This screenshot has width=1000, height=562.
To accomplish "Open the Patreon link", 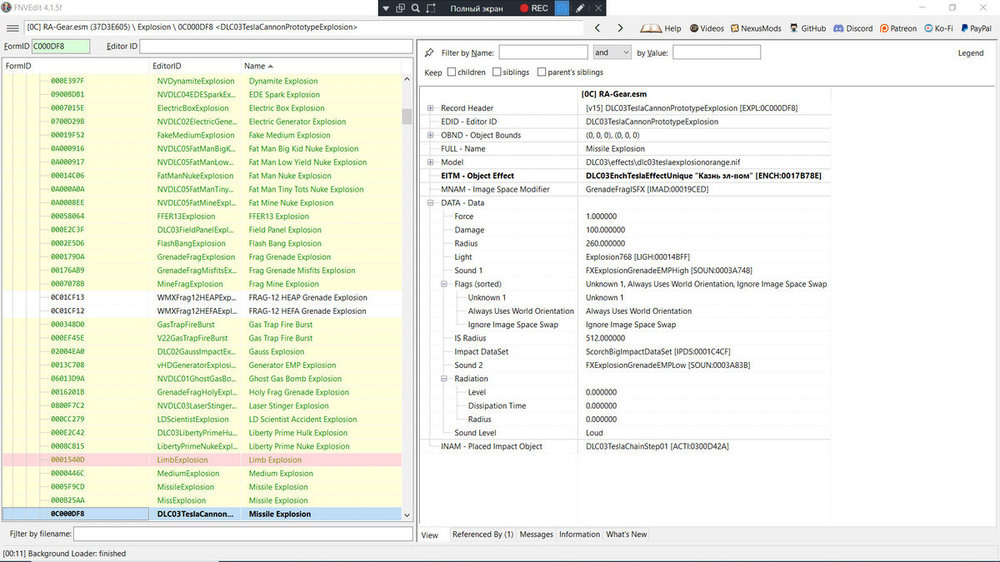I will point(898,28).
